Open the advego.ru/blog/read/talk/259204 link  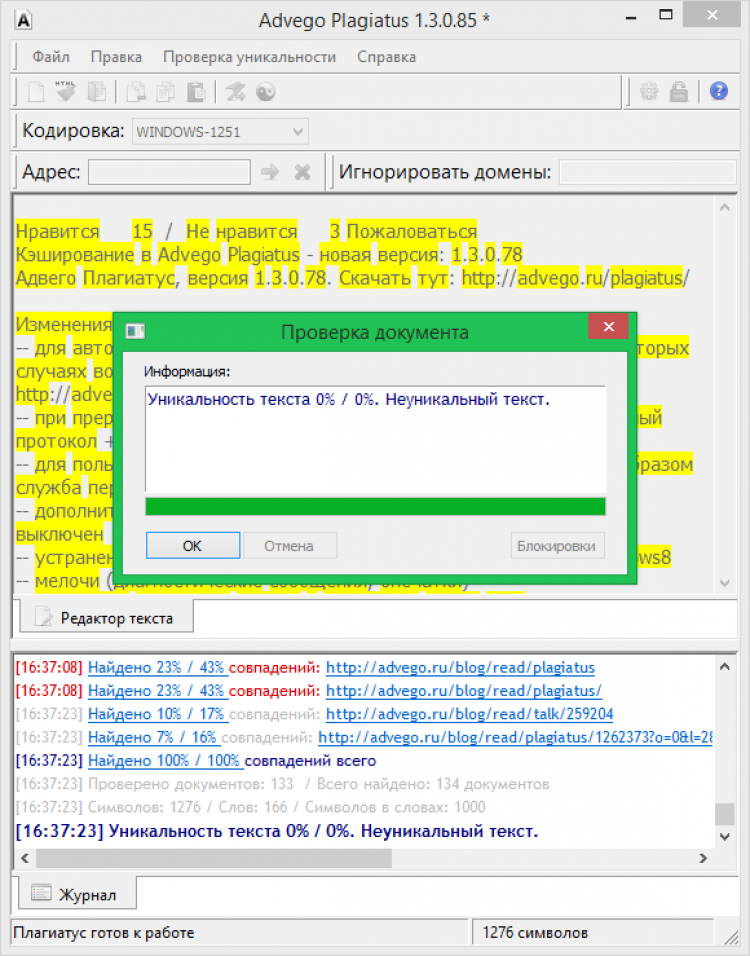click(470, 714)
